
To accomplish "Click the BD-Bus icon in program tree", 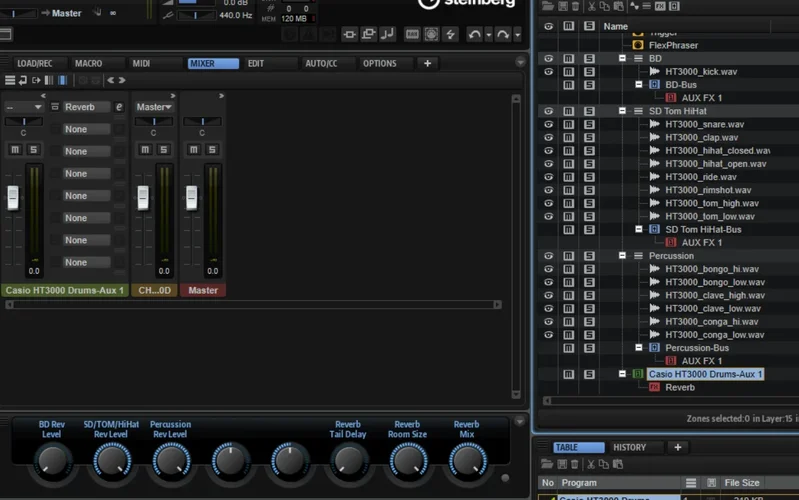I will [x=654, y=85].
